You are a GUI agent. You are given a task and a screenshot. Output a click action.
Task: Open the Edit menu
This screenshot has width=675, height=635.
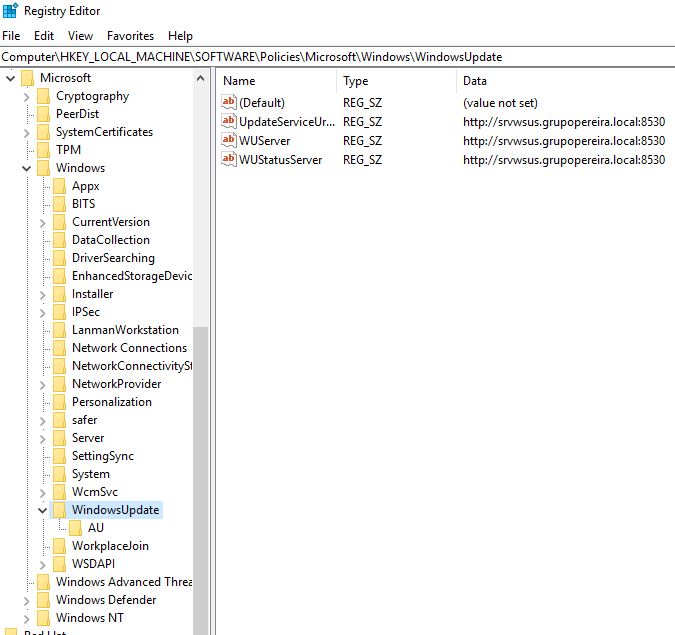pyautogui.click(x=44, y=36)
